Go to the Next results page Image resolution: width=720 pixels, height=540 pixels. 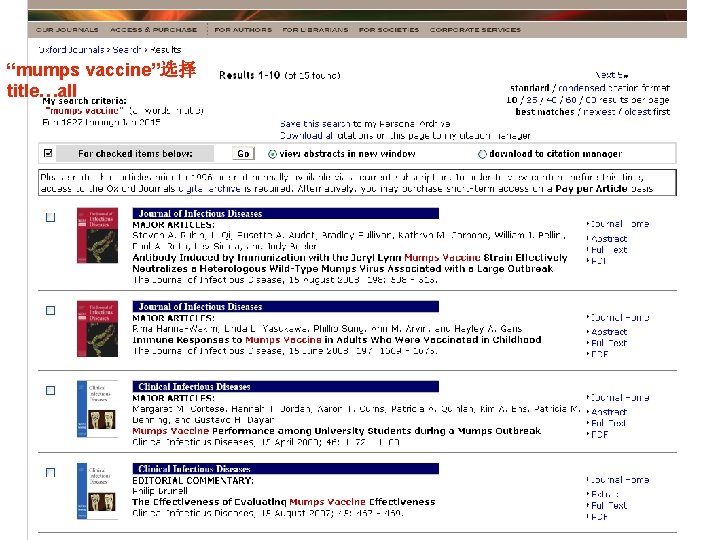click(612, 75)
